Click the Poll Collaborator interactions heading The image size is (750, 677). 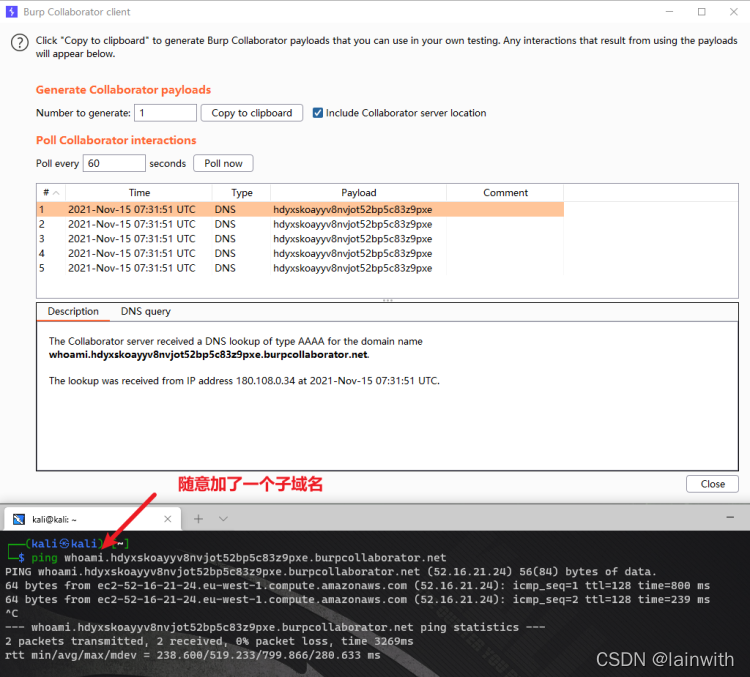(116, 140)
